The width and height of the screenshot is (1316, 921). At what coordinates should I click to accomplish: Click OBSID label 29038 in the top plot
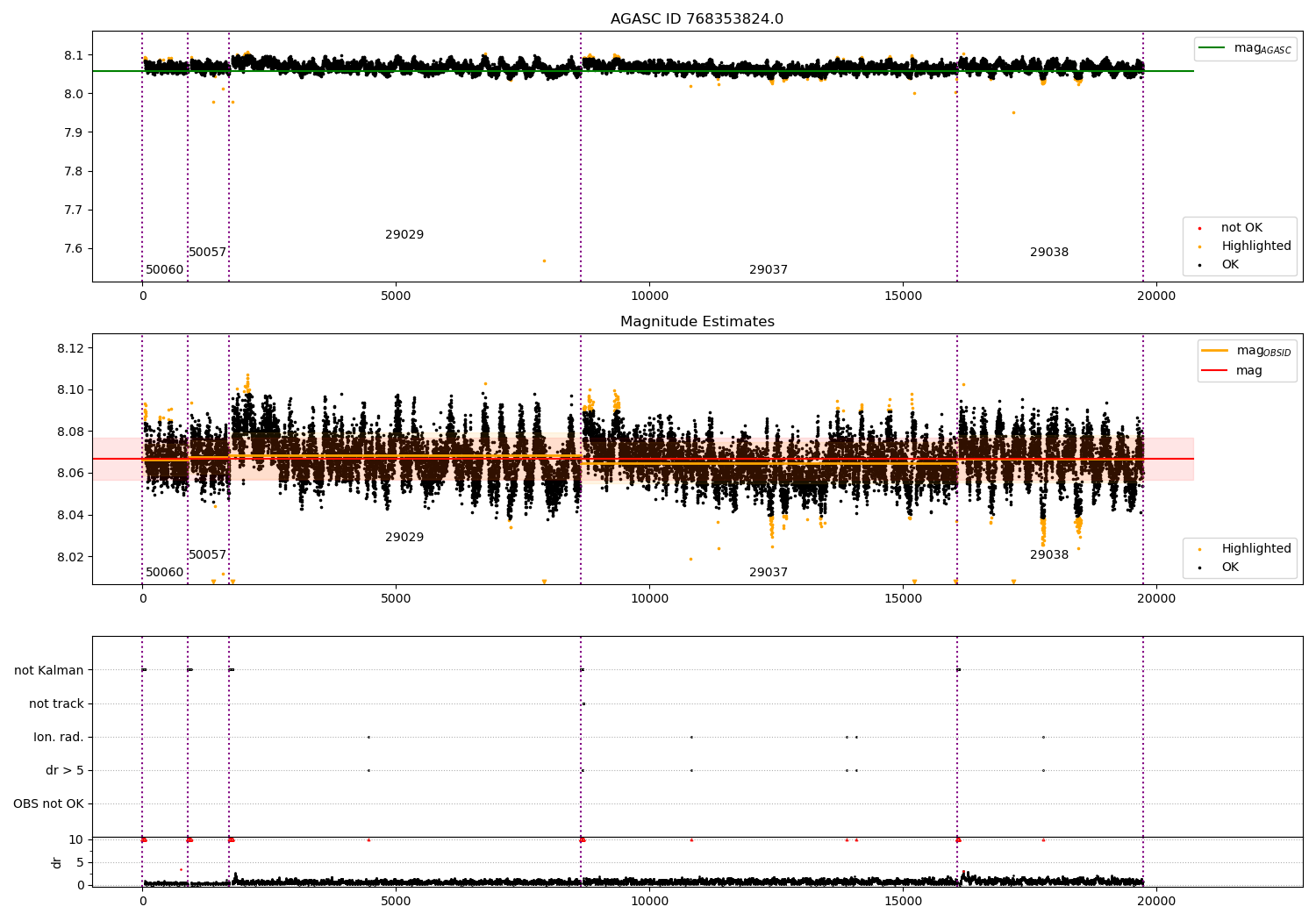click(1049, 253)
